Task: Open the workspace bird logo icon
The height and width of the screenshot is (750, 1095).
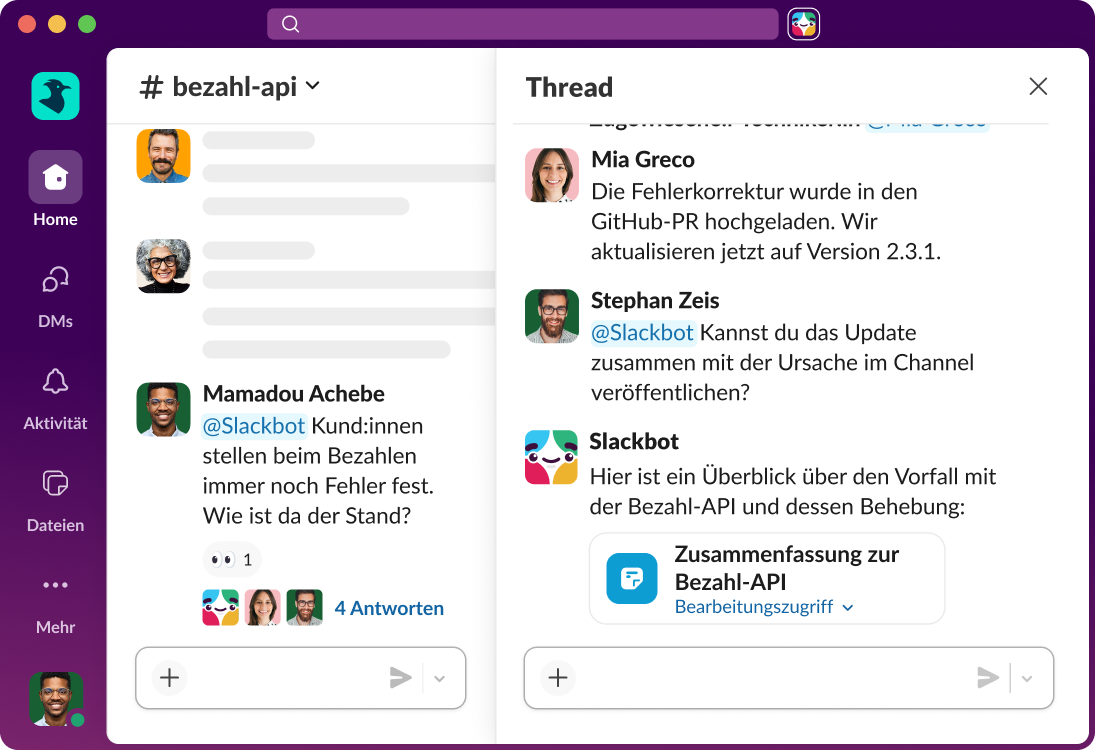Action: click(x=55, y=96)
